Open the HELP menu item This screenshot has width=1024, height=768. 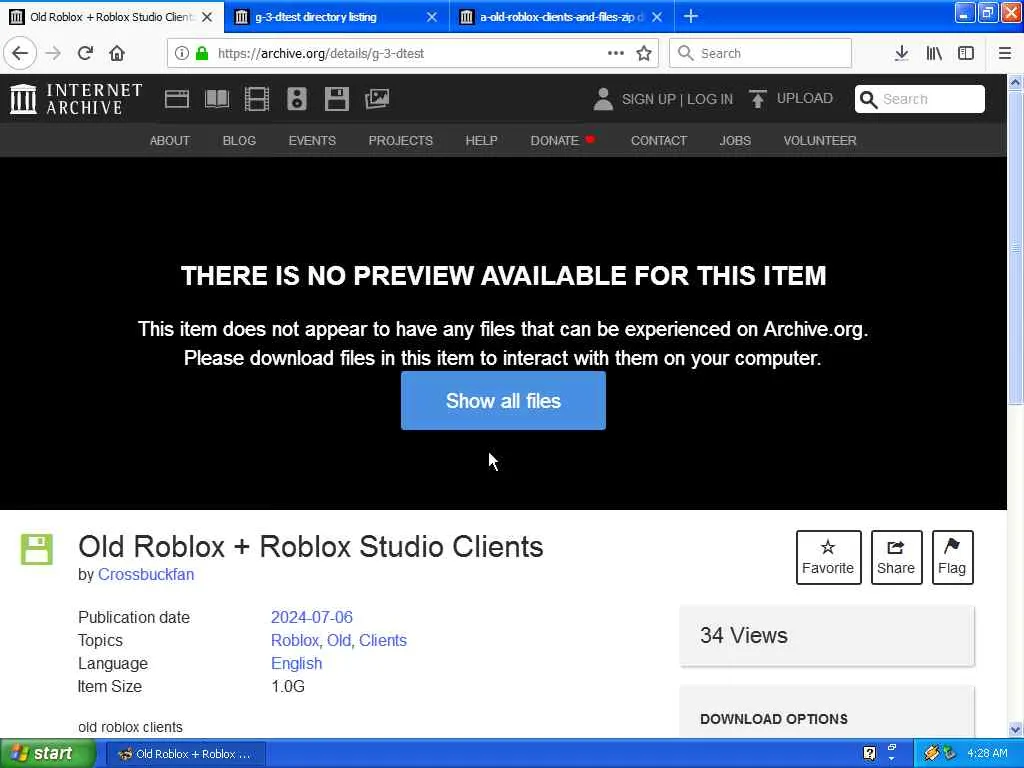(x=481, y=140)
